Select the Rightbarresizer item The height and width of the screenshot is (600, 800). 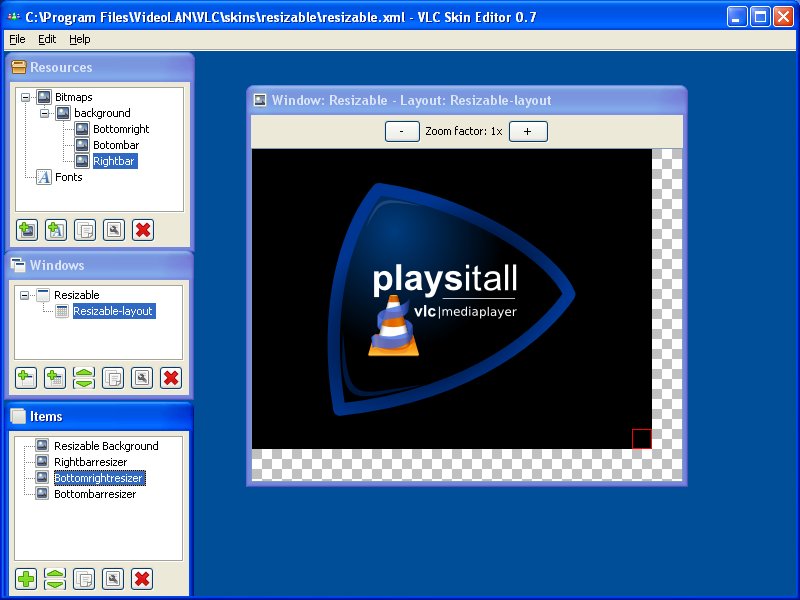click(90, 462)
